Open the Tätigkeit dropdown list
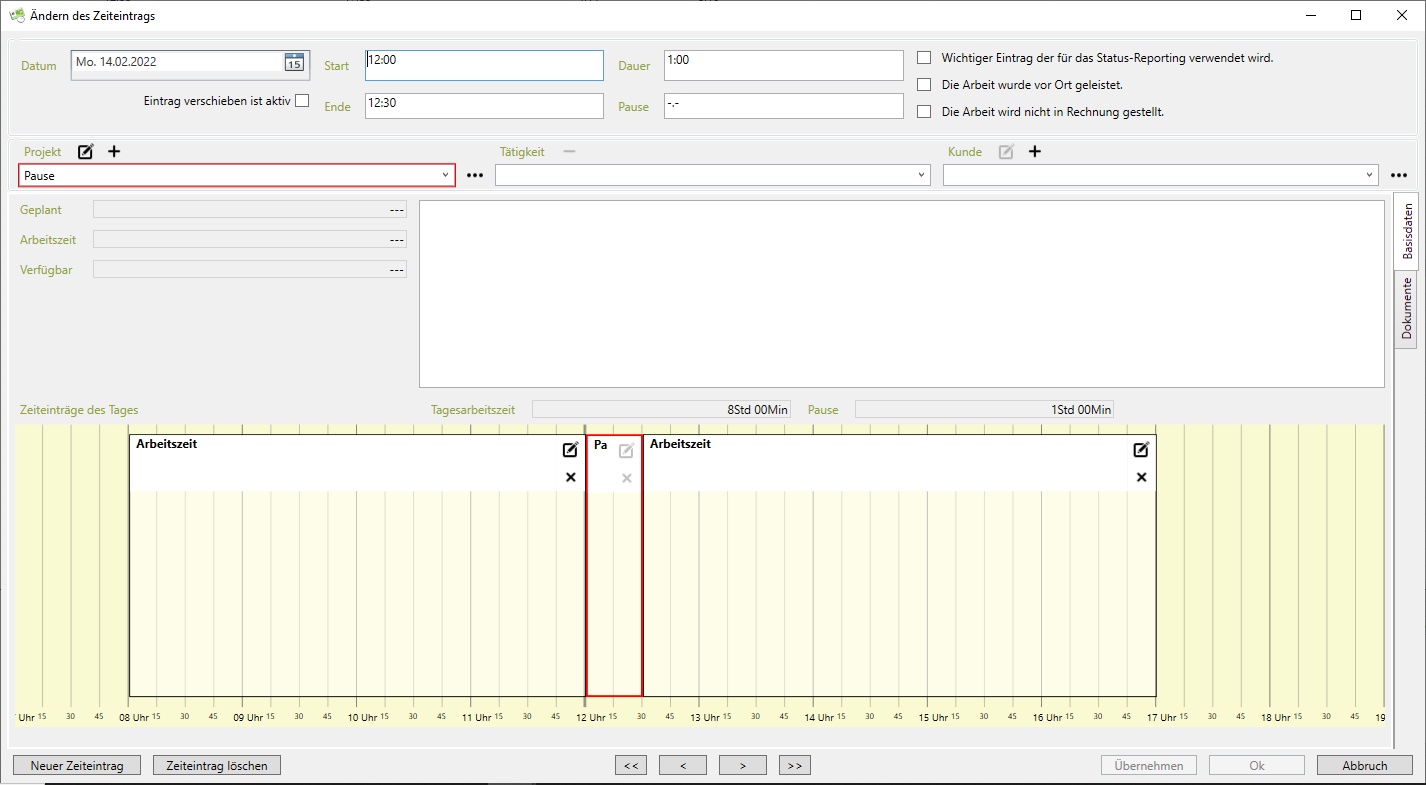1426x785 pixels. tap(921, 176)
